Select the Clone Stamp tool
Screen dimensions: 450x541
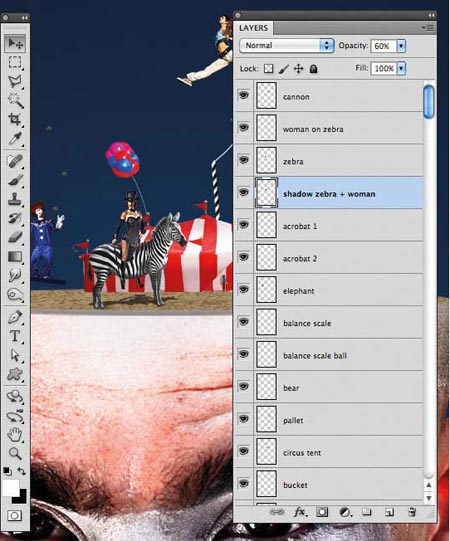pos(15,199)
